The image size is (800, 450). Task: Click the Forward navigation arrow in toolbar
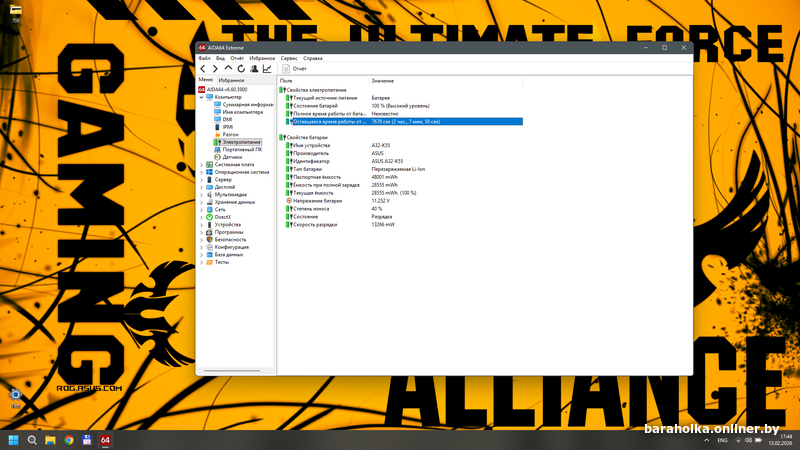click(x=215, y=69)
